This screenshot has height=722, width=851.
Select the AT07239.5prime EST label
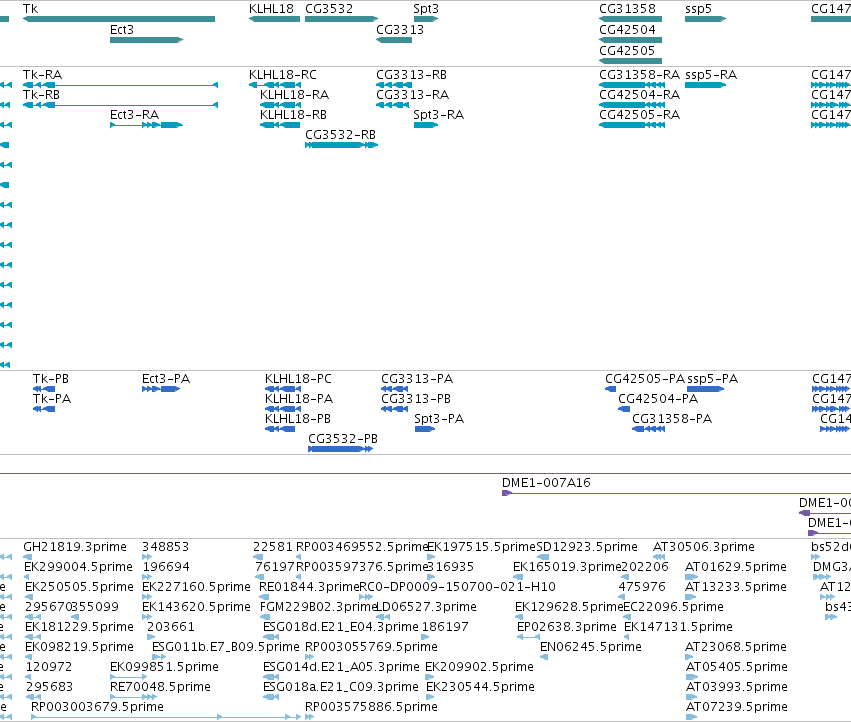click(x=736, y=706)
